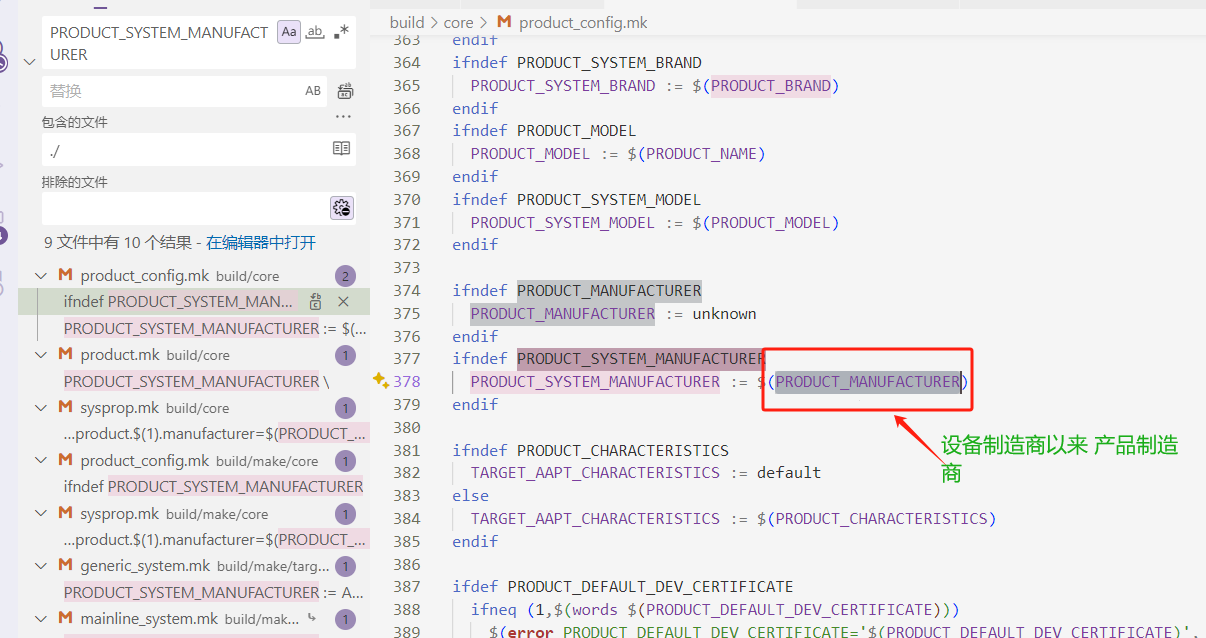The height and width of the screenshot is (638, 1206).
Task: Toggle Match Case (Aa) in search box
Action: tap(289, 32)
